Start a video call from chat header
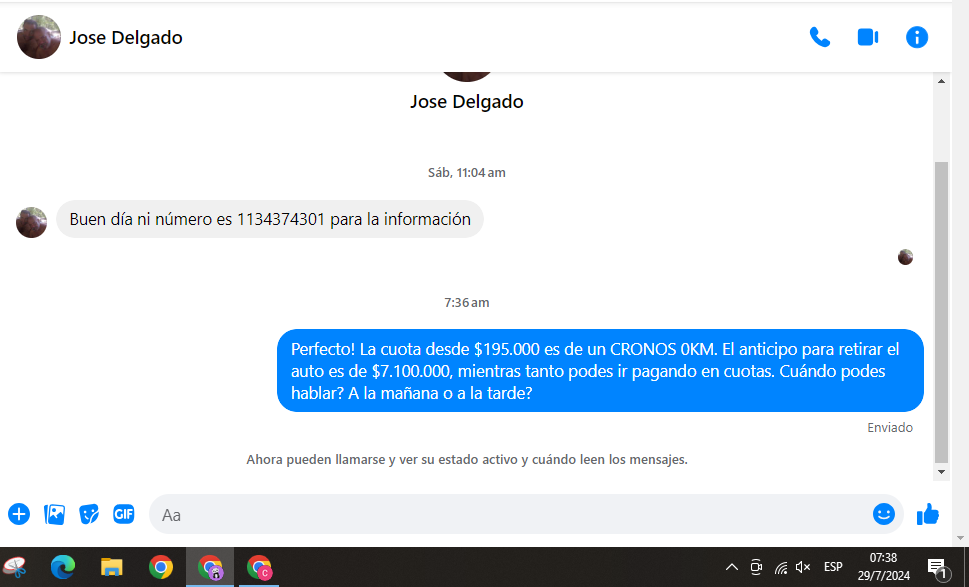 867,37
